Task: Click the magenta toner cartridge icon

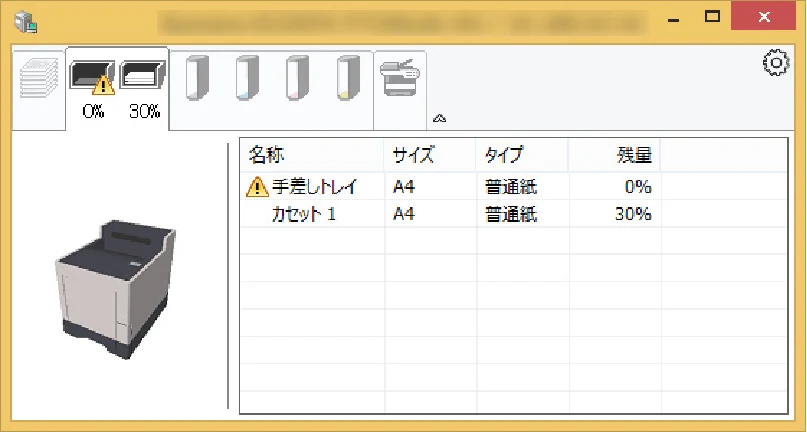Action: (x=297, y=78)
